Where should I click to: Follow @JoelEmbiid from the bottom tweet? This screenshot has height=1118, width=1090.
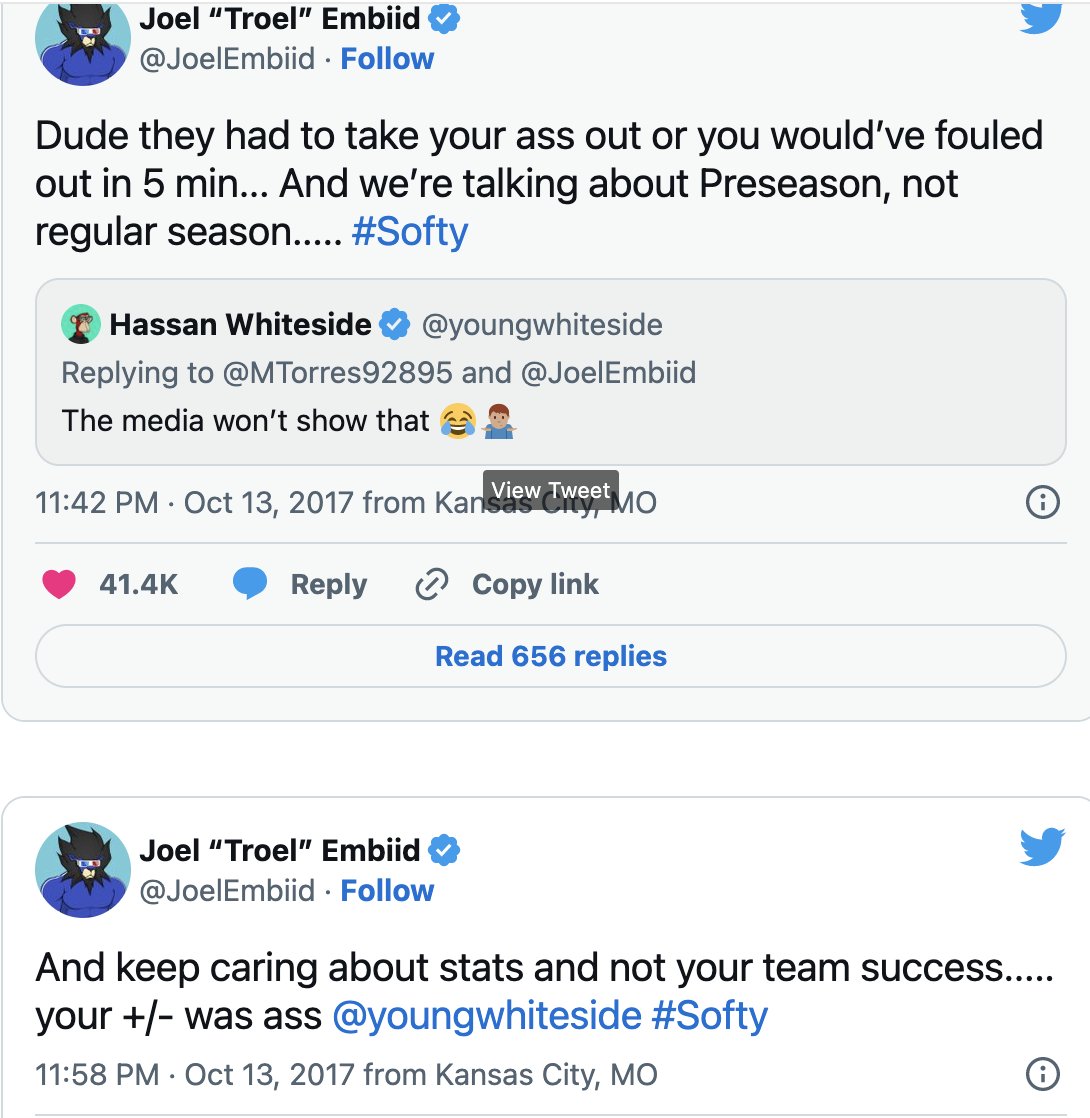387,890
